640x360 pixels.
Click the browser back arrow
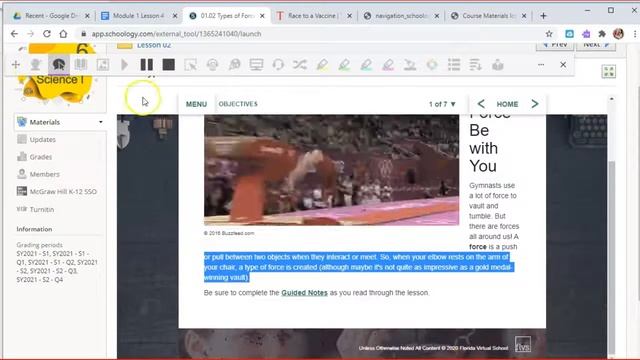coord(14,34)
